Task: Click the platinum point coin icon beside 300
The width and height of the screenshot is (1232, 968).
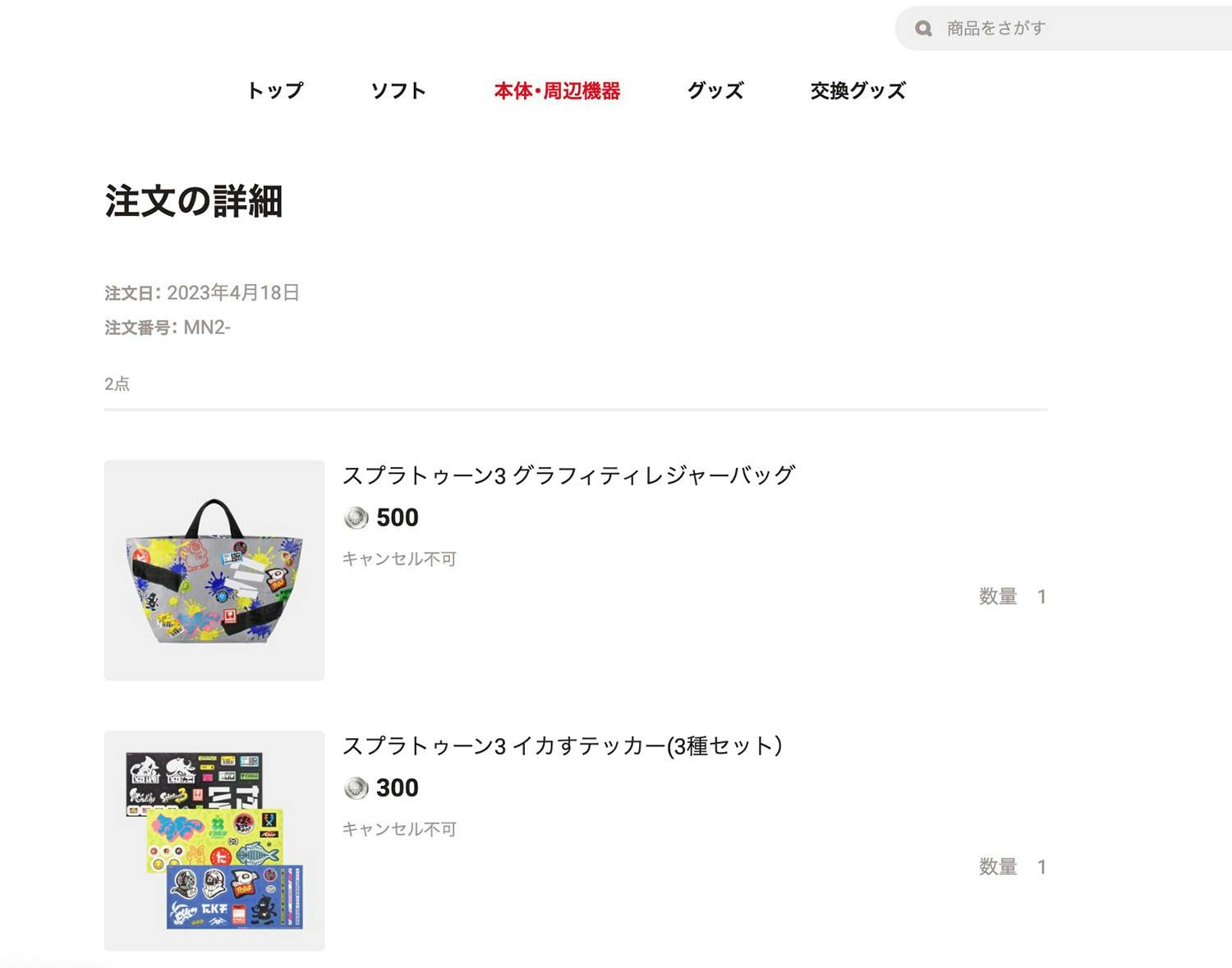Action: [356, 788]
